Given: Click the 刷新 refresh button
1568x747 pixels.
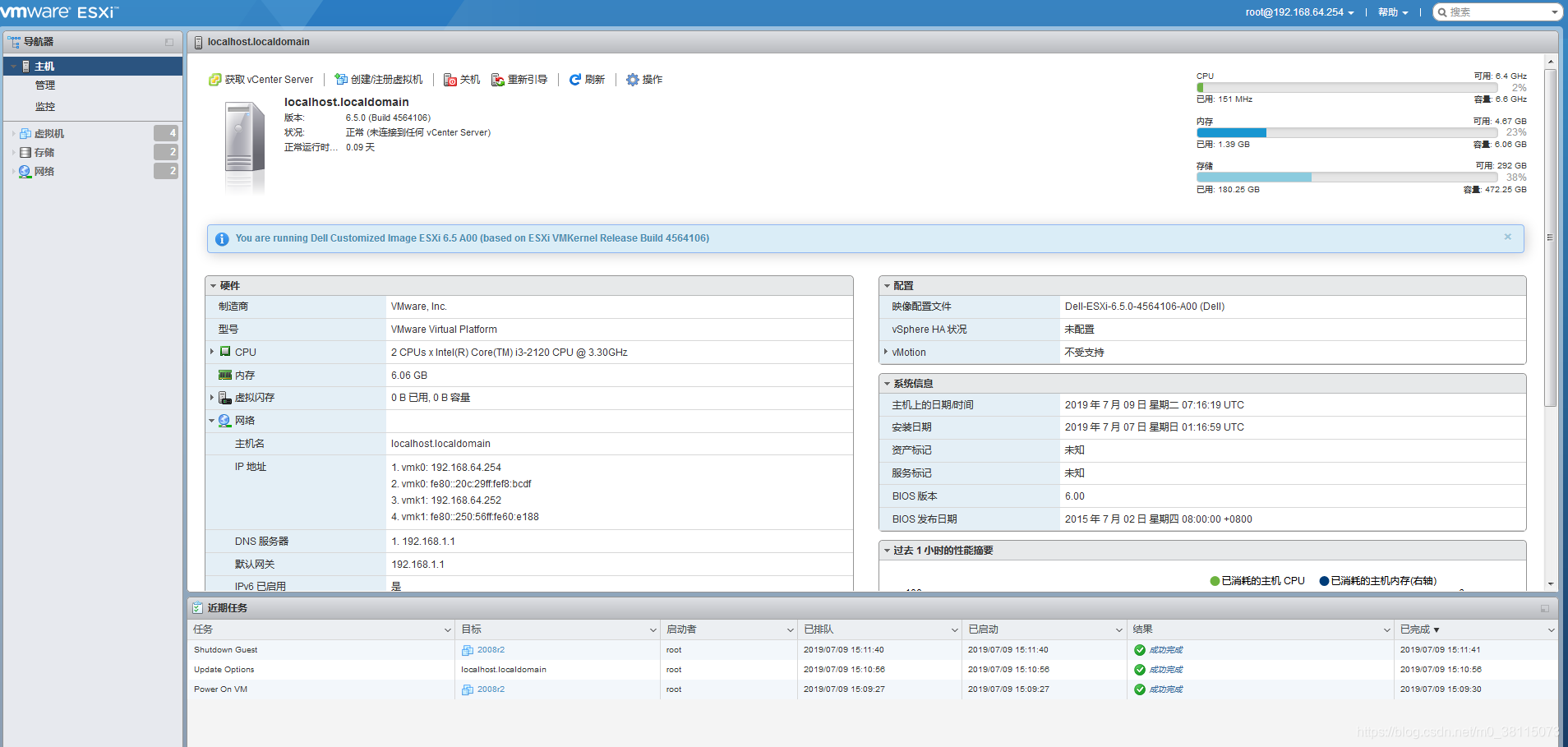Looking at the screenshot, I should point(587,80).
